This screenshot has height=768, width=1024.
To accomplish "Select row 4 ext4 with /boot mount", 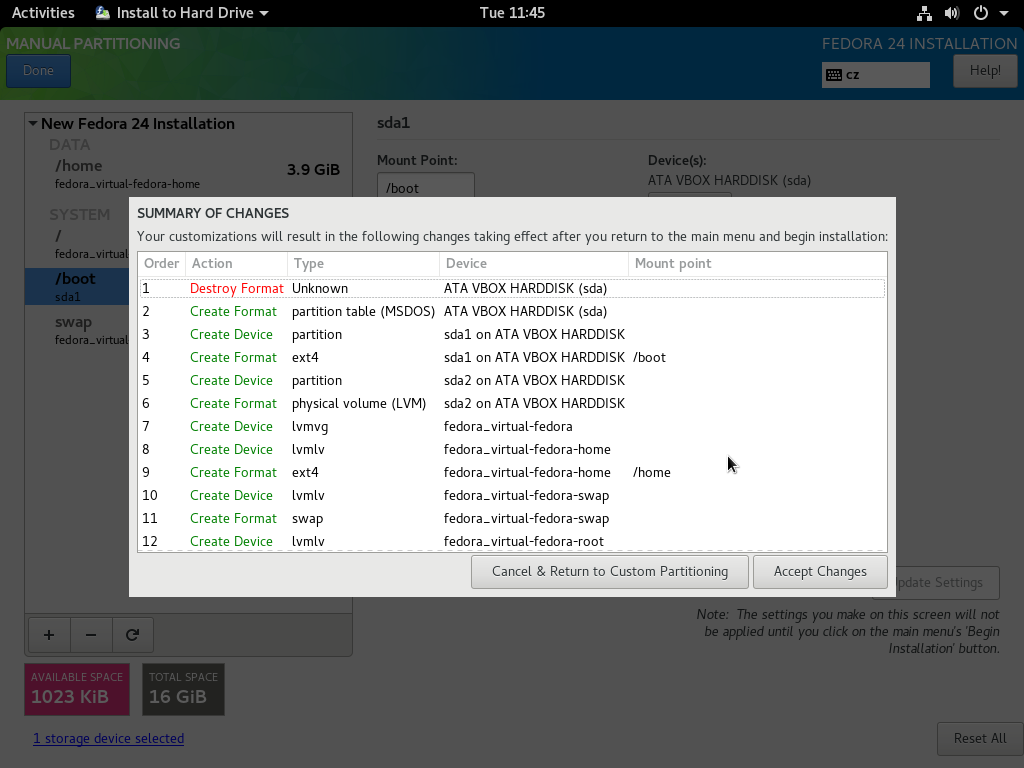I will [512, 357].
